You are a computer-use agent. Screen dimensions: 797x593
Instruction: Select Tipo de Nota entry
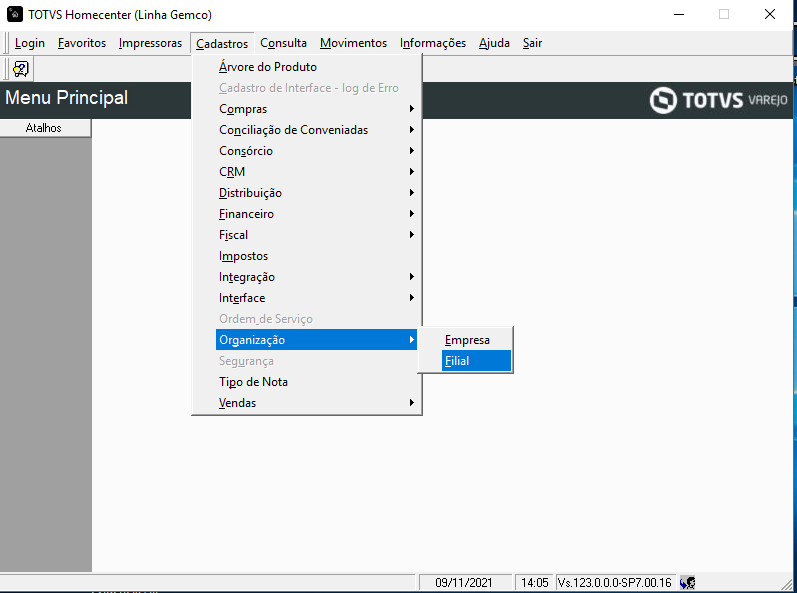[316, 382]
